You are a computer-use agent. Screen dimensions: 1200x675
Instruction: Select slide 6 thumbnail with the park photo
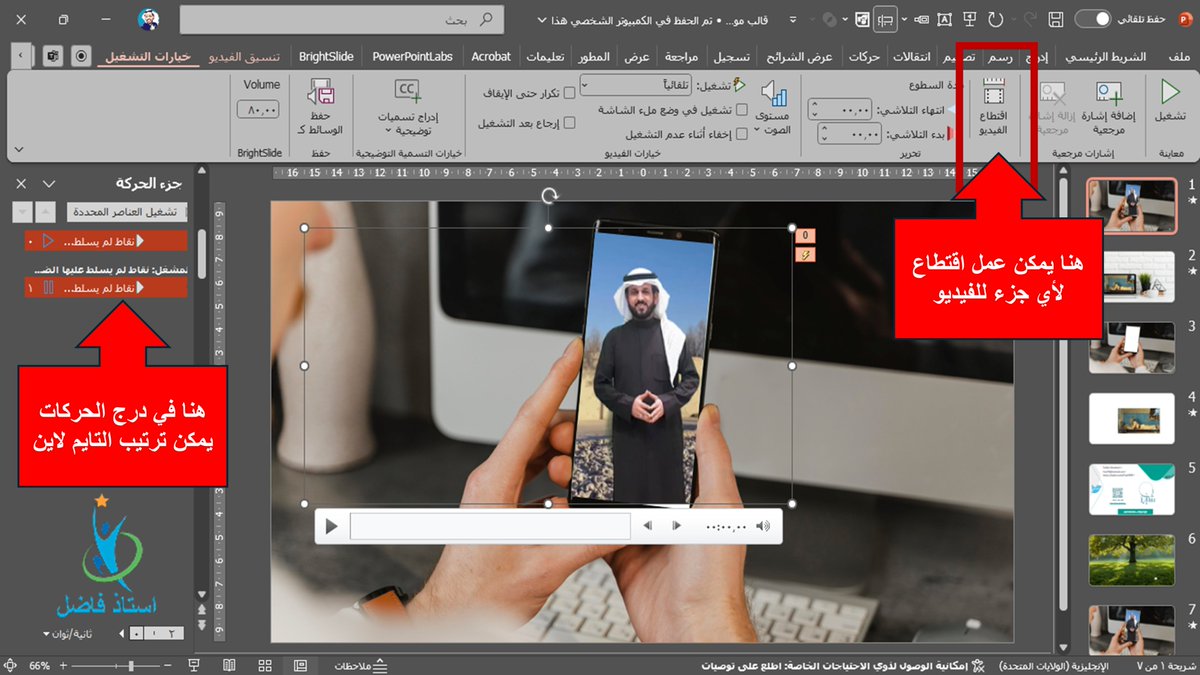click(x=1132, y=558)
